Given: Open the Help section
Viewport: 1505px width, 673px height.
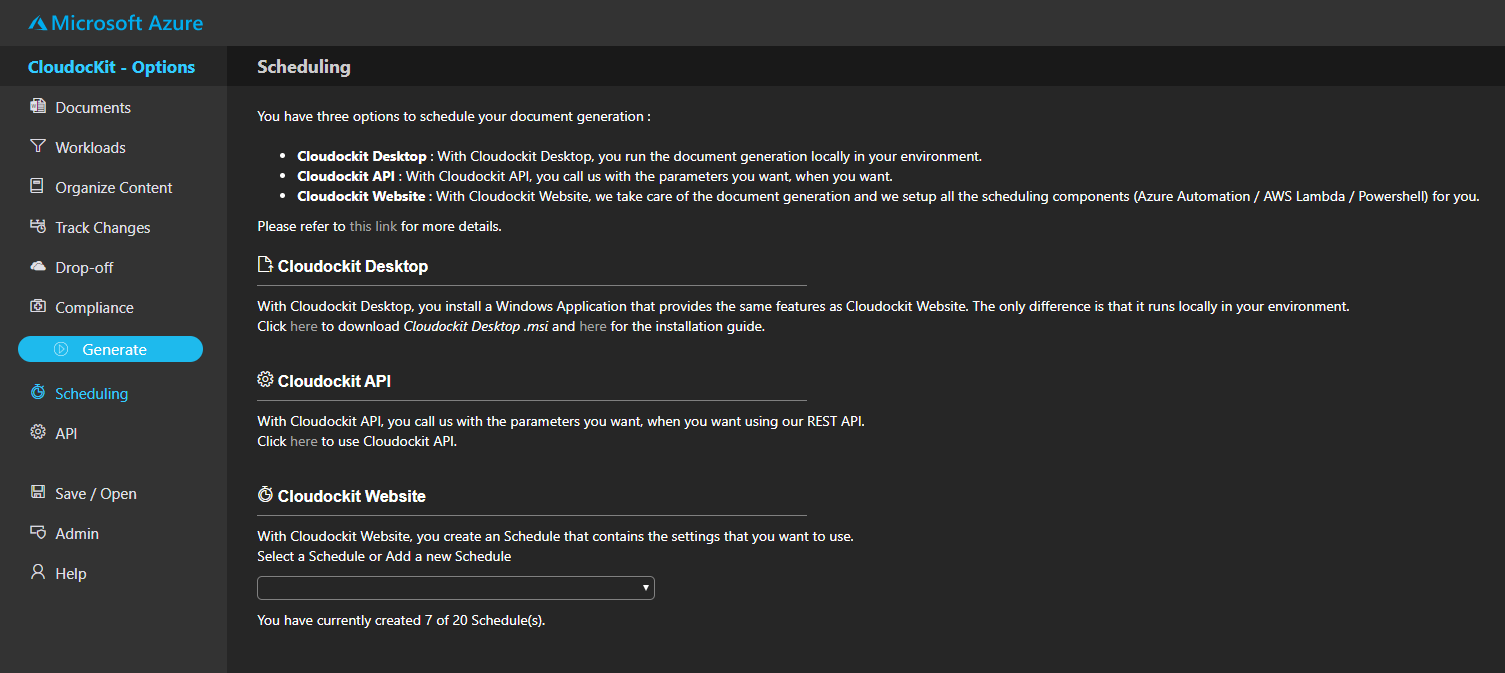Looking at the screenshot, I should coord(71,574).
